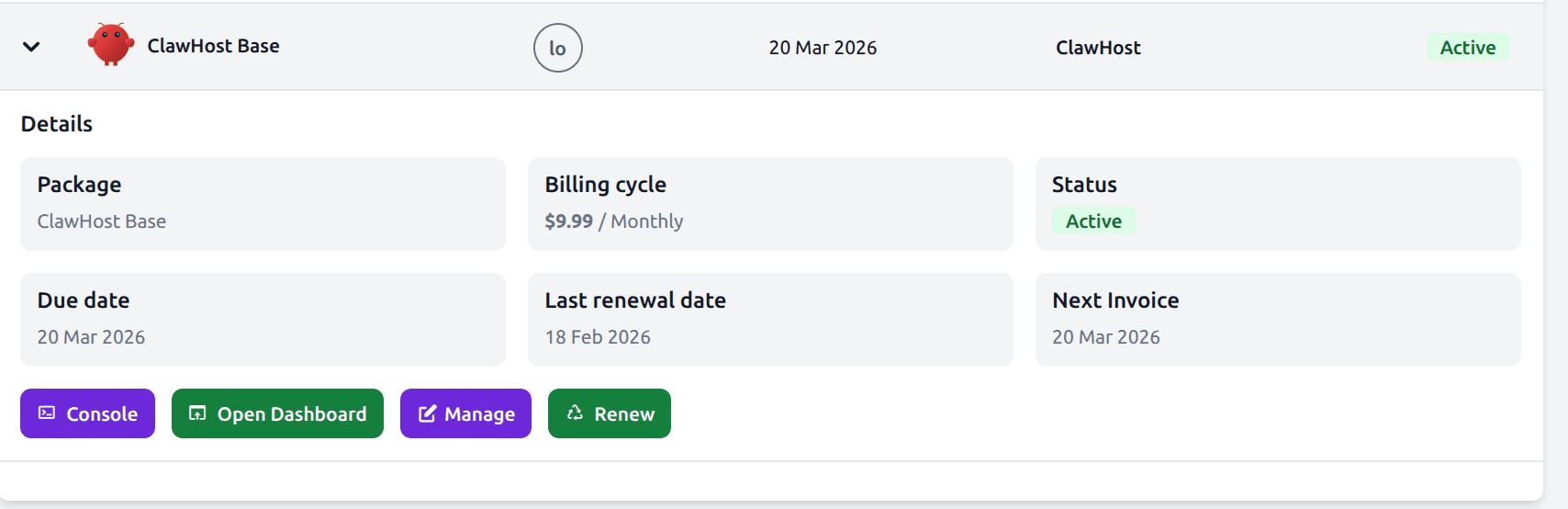The height and width of the screenshot is (509, 1568).
Task: Click the Details section heading
Action: pos(57,124)
